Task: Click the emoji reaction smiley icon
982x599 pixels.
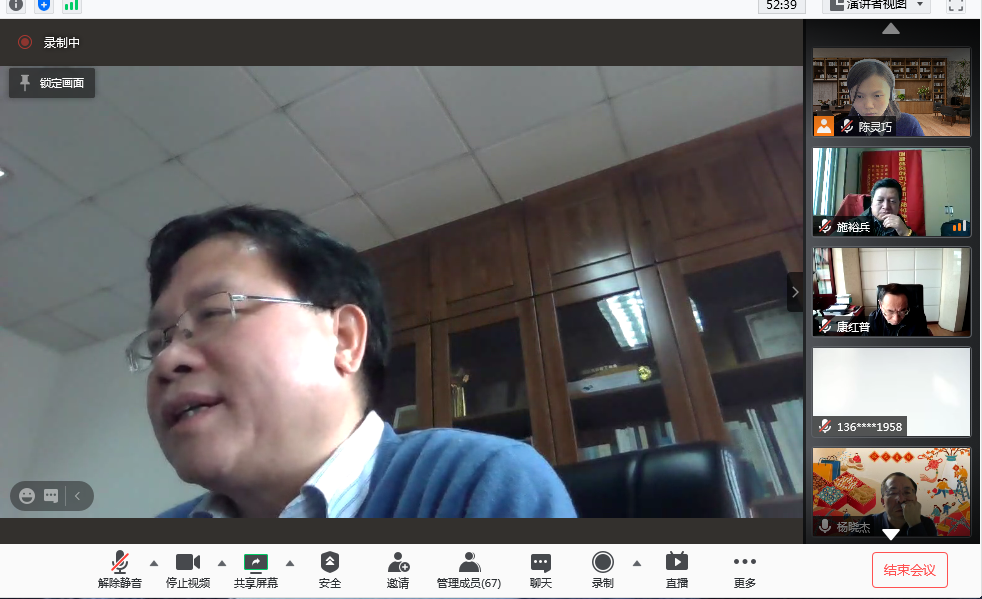Action: tap(27, 495)
